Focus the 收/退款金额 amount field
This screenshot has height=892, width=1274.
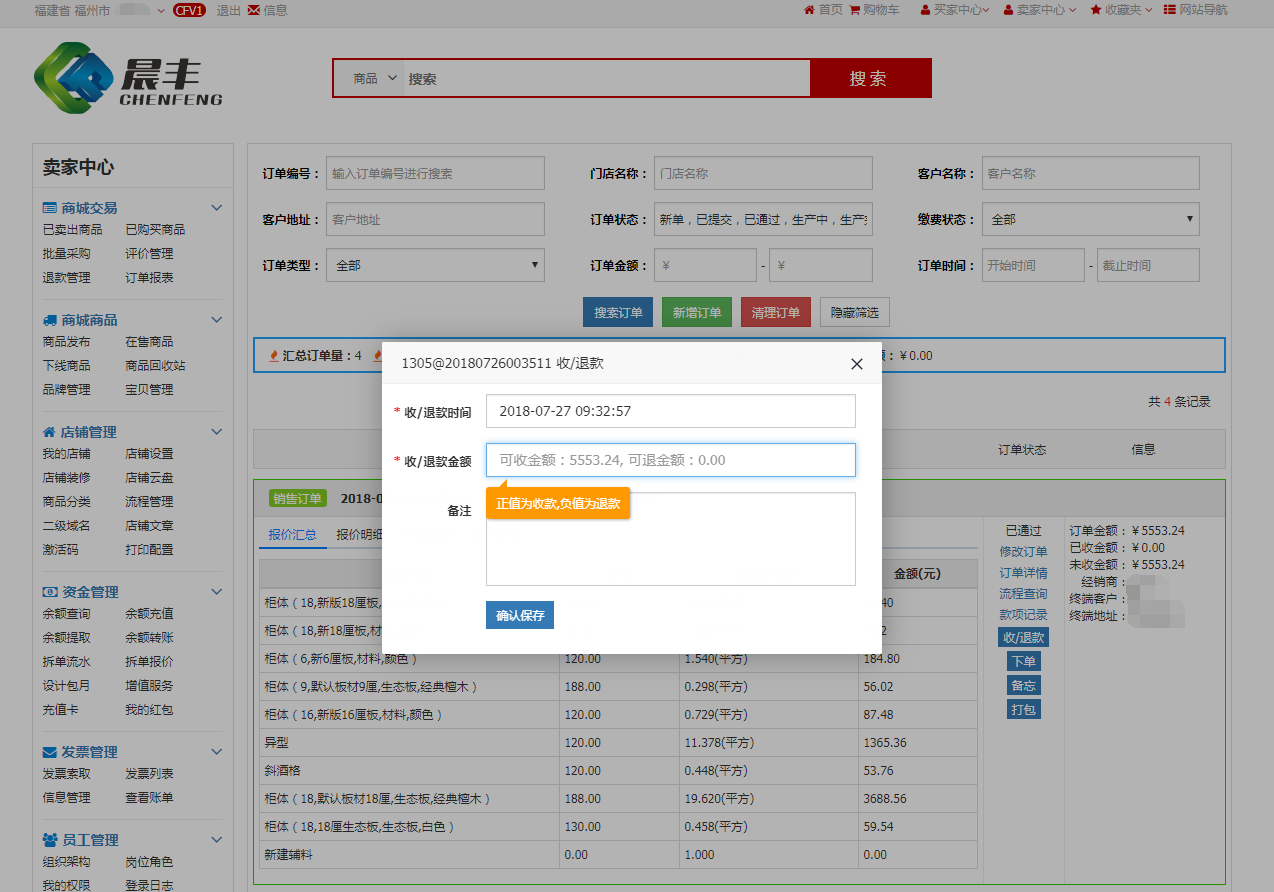(x=670, y=460)
